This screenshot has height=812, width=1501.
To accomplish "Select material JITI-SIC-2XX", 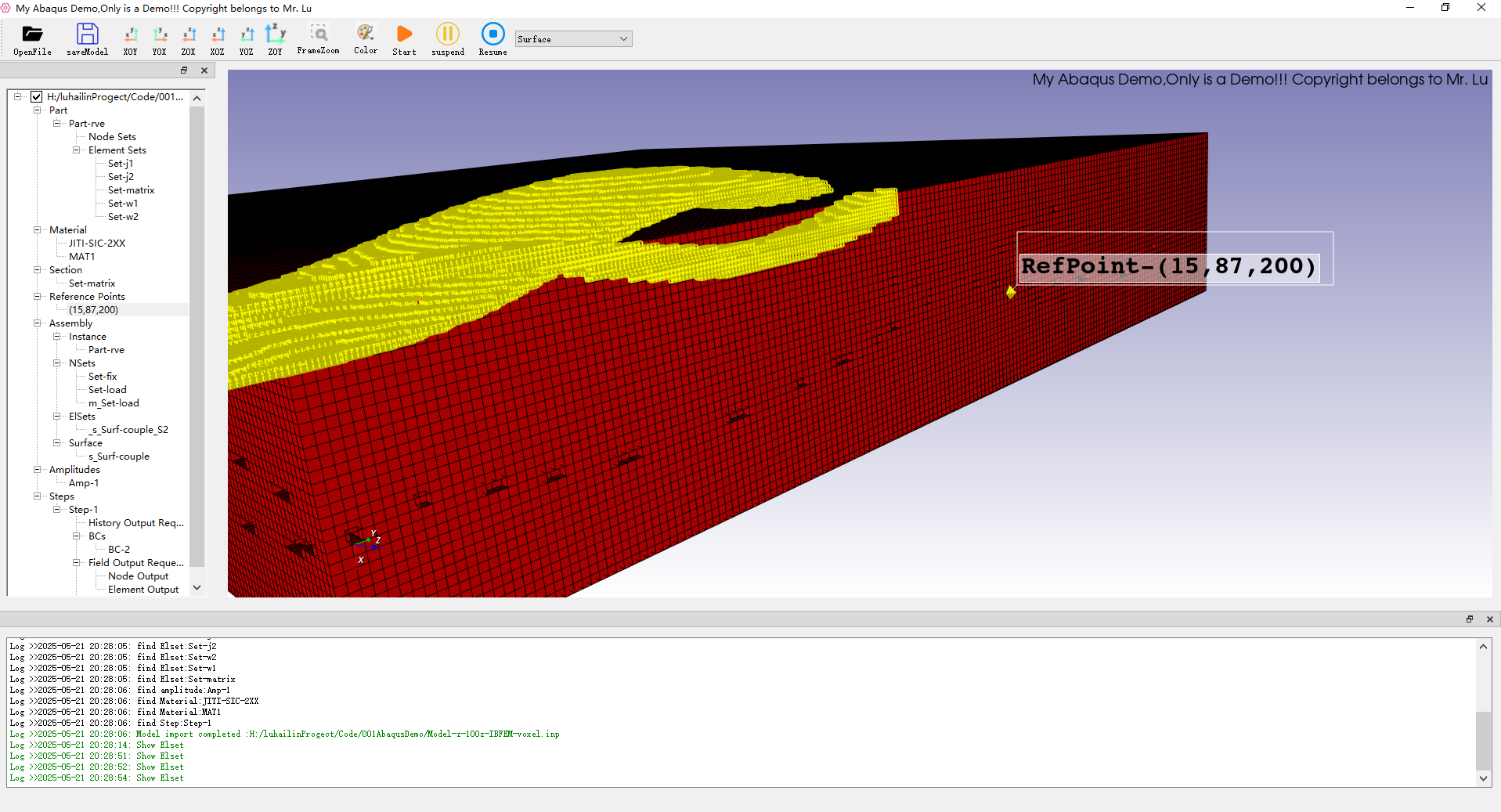I will point(97,244).
